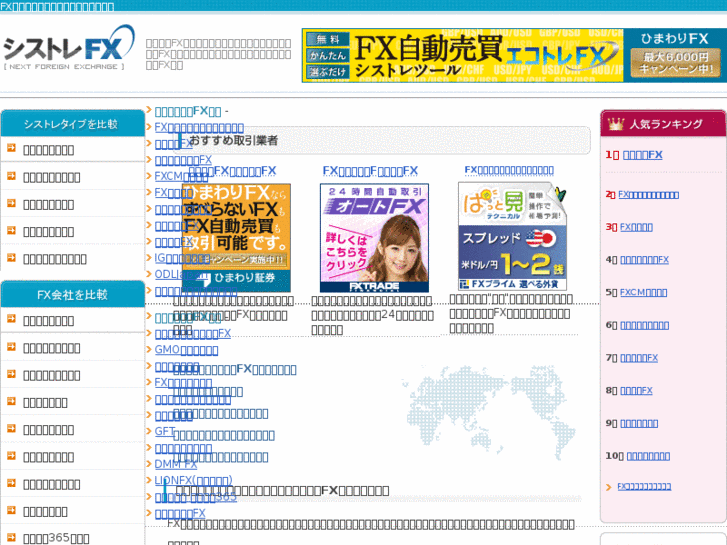Click the title link above the ぱっと見 ad
The width and height of the screenshot is (727, 545).
tap(509, 170)
